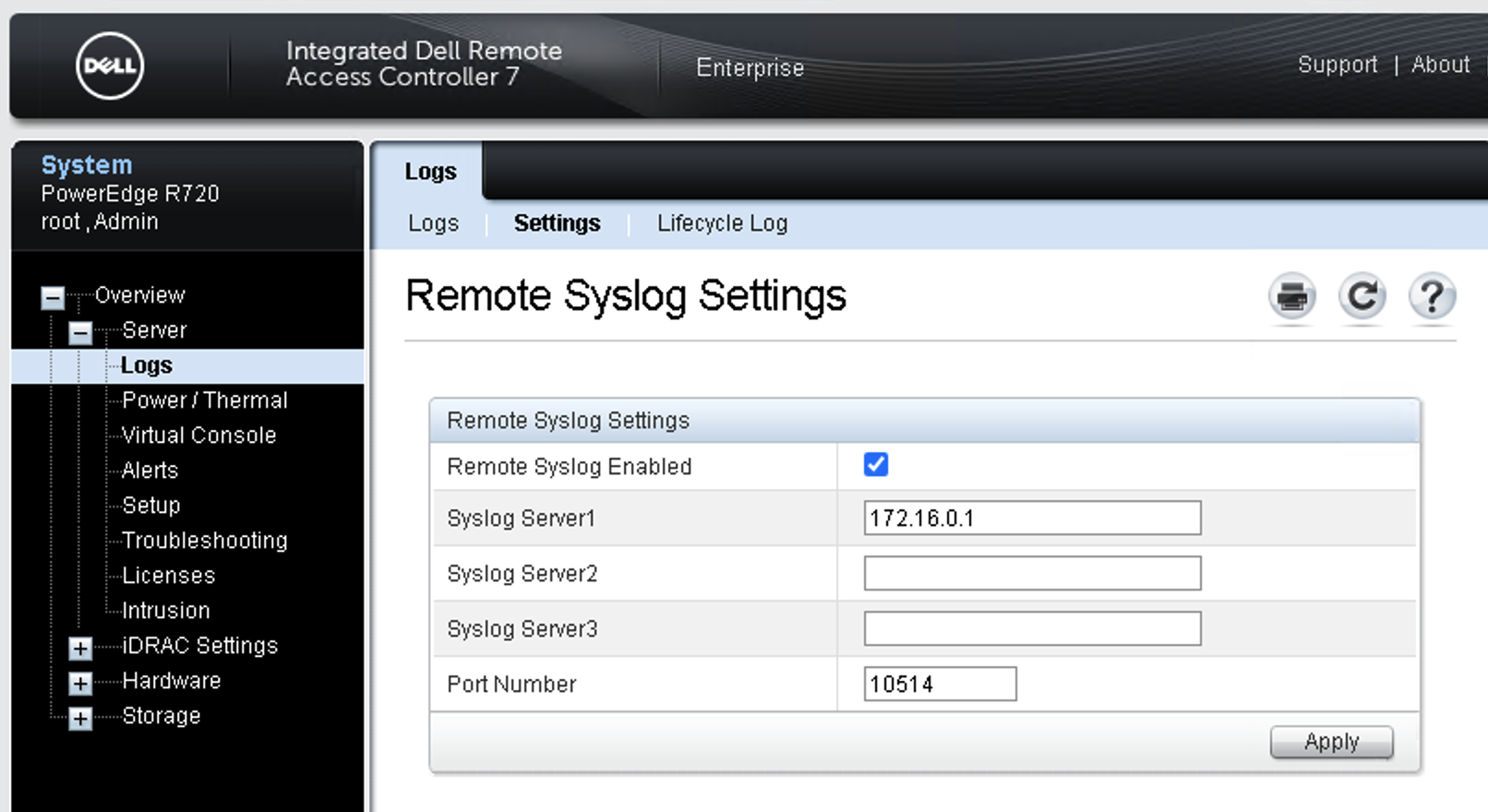
Task: Click the Enterprise label in header
Action: [750, 67]
